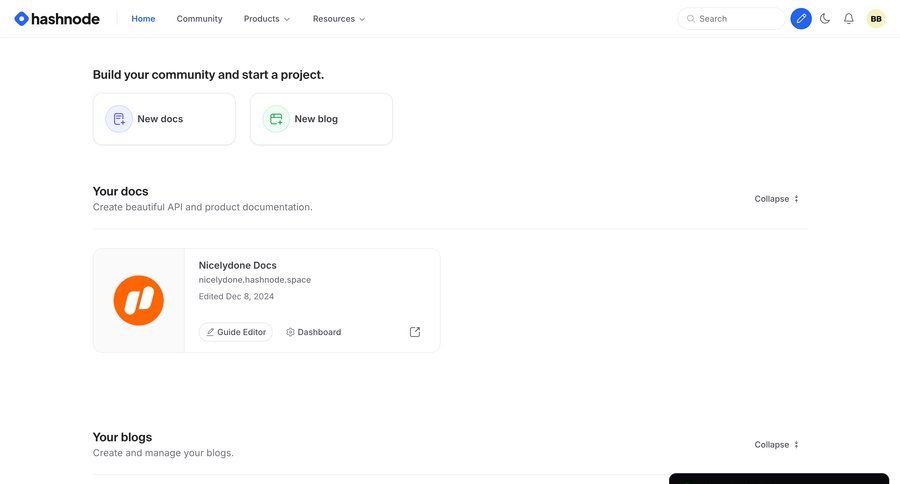This screenshot has height=484, width=900.
Task: Toggle dark mode with moon icon
Action: click(x=825, y=19)
